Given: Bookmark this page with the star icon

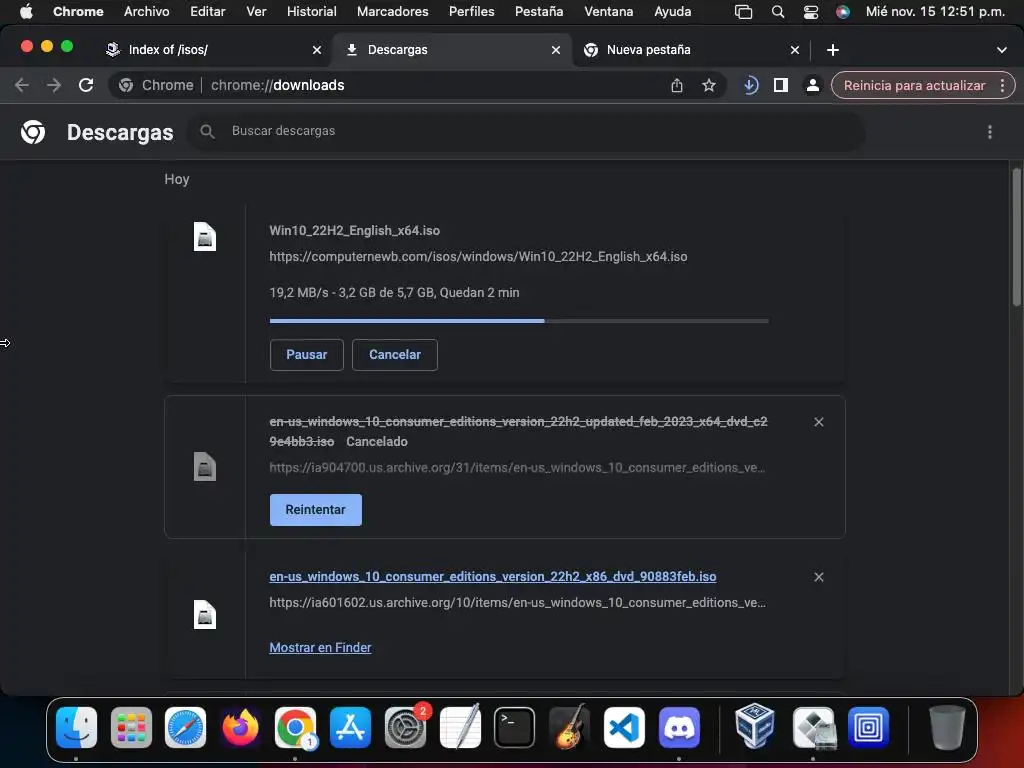Looking at the screenshot, I should click(x=709, y=85).
